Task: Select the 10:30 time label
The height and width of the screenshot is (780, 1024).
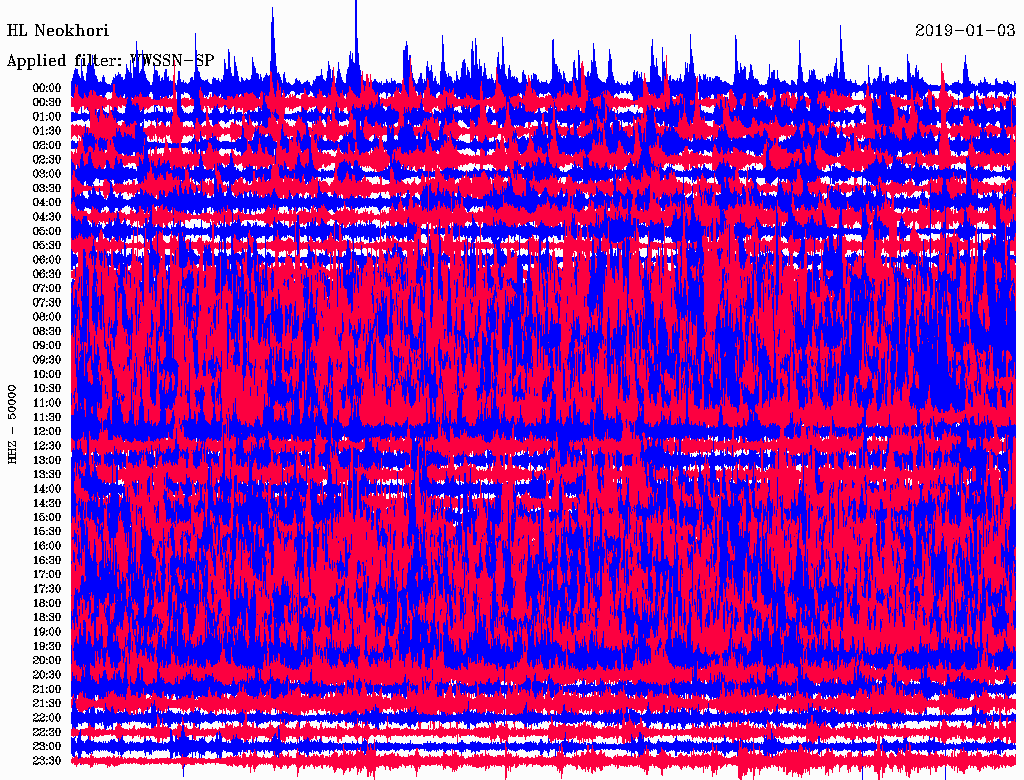Action: [x=46, y=389]
